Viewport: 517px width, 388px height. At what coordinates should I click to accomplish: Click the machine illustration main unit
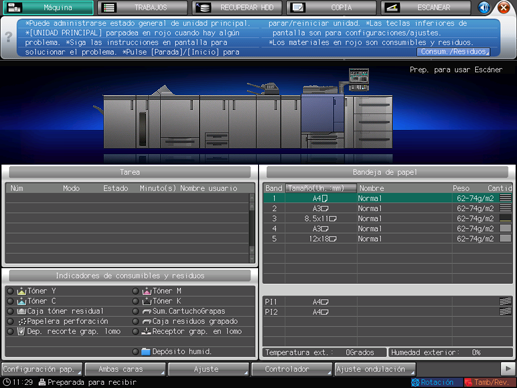tap(322, 113)
